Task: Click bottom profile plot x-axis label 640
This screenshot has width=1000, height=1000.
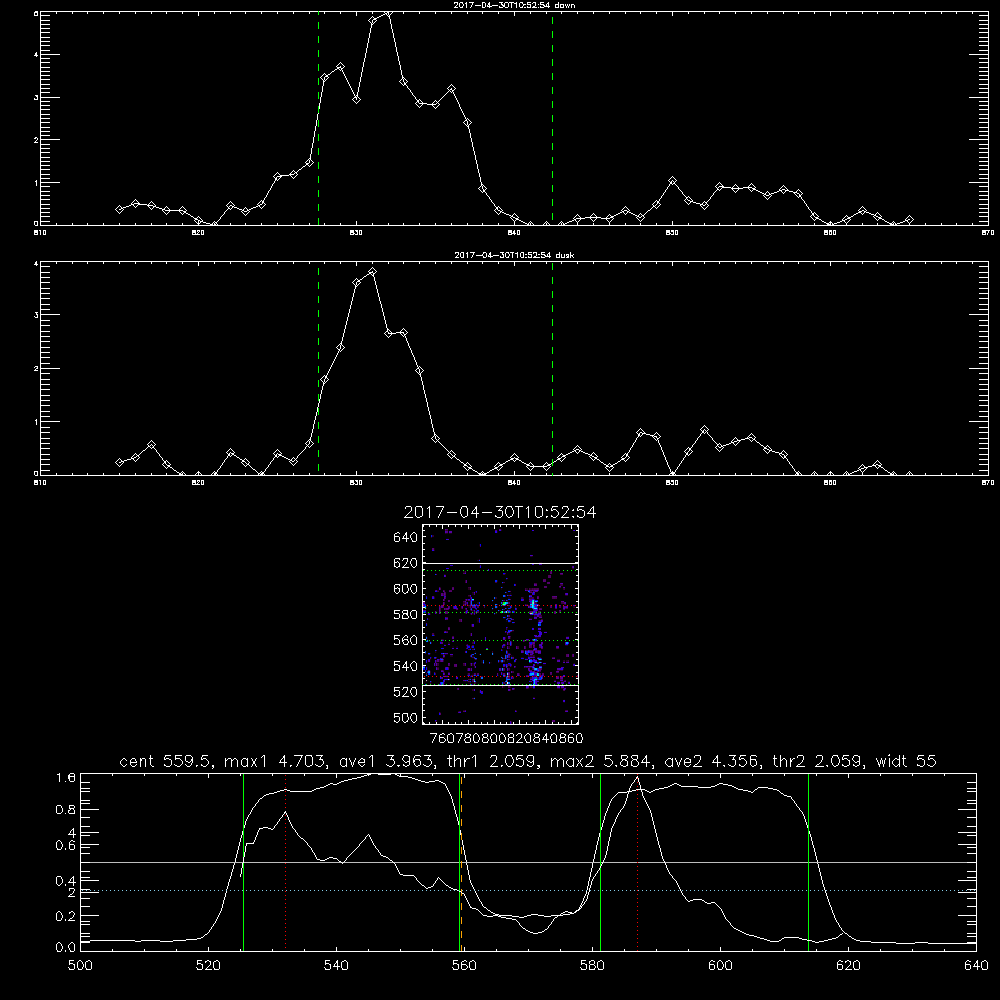Action: (x=976, y=966)
